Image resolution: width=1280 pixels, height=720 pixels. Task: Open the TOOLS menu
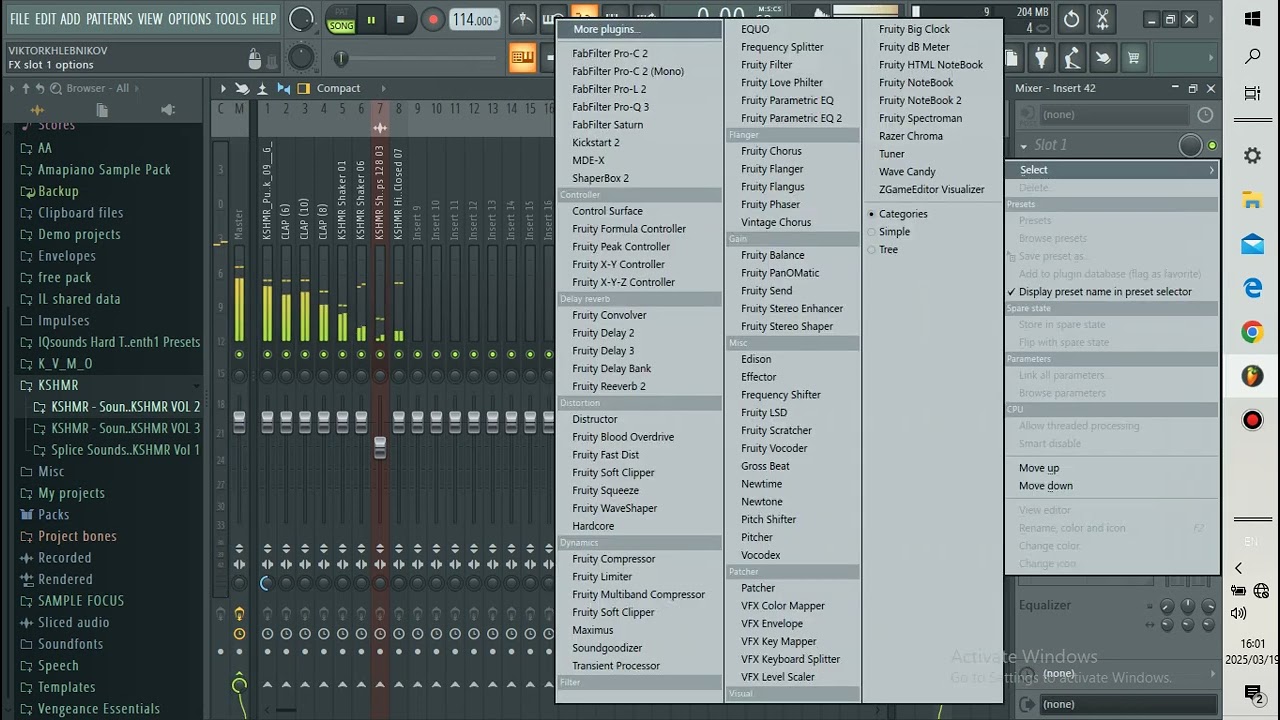[231, 19]
